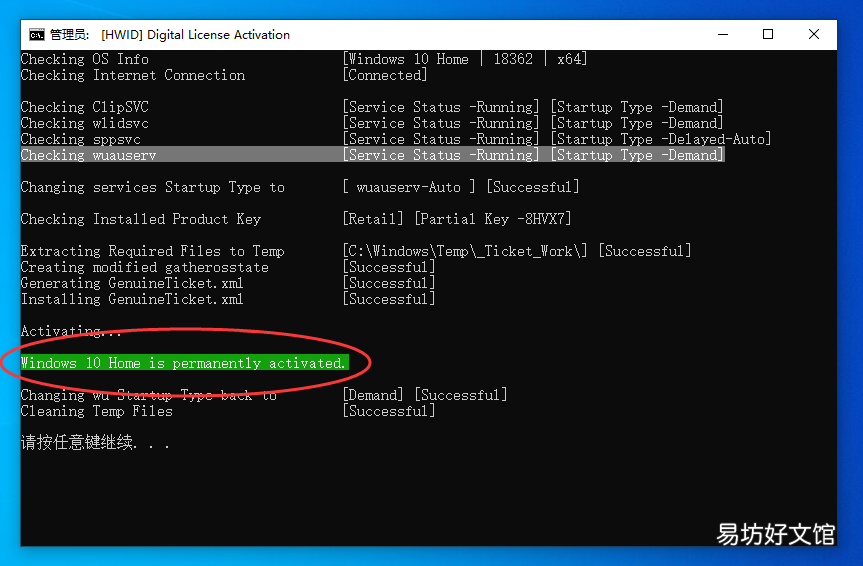
Task: Click the window title '[HWID] Digital License Activation'
Action: 195,35
